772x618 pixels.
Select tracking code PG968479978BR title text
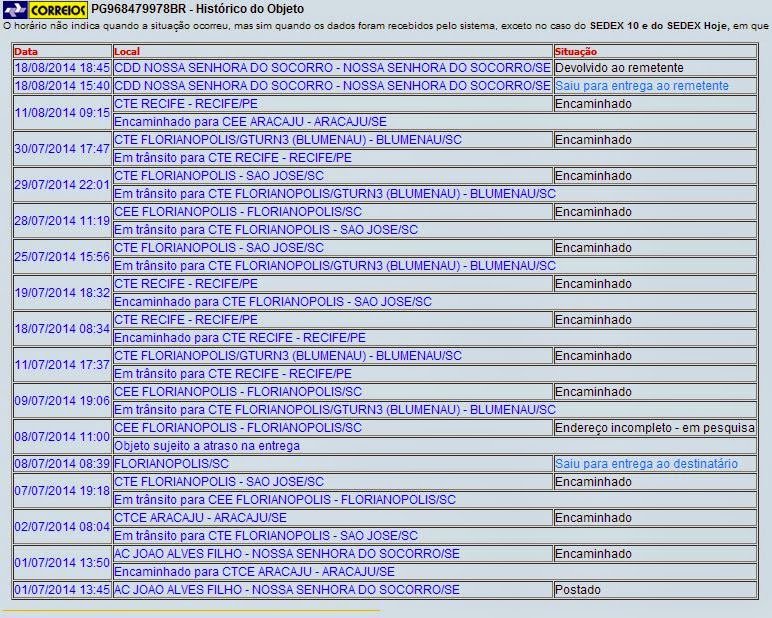click(x=197, y=9)
